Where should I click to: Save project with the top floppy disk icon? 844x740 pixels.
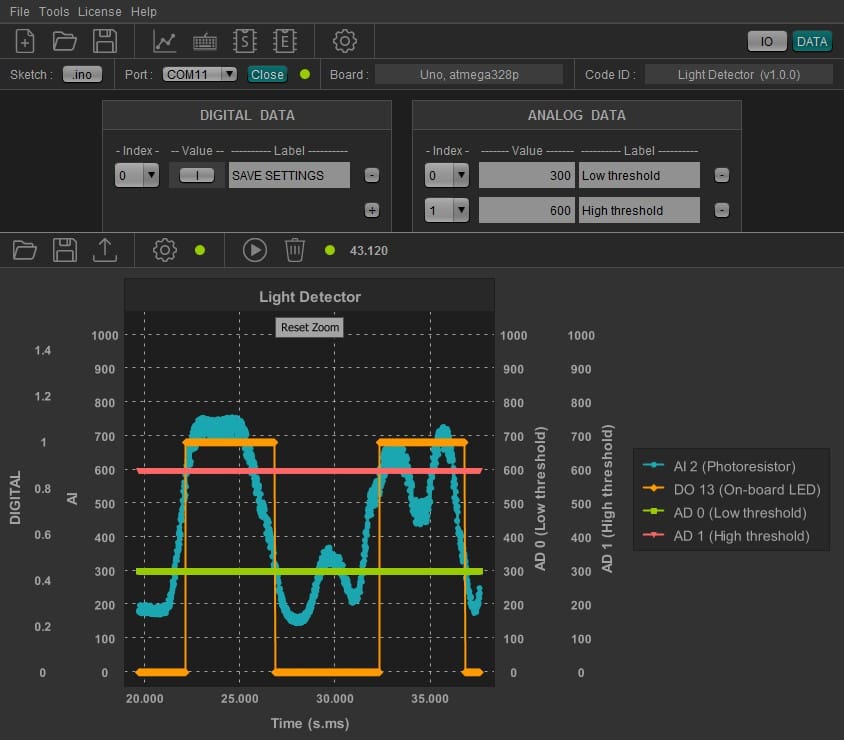(104, 41)
